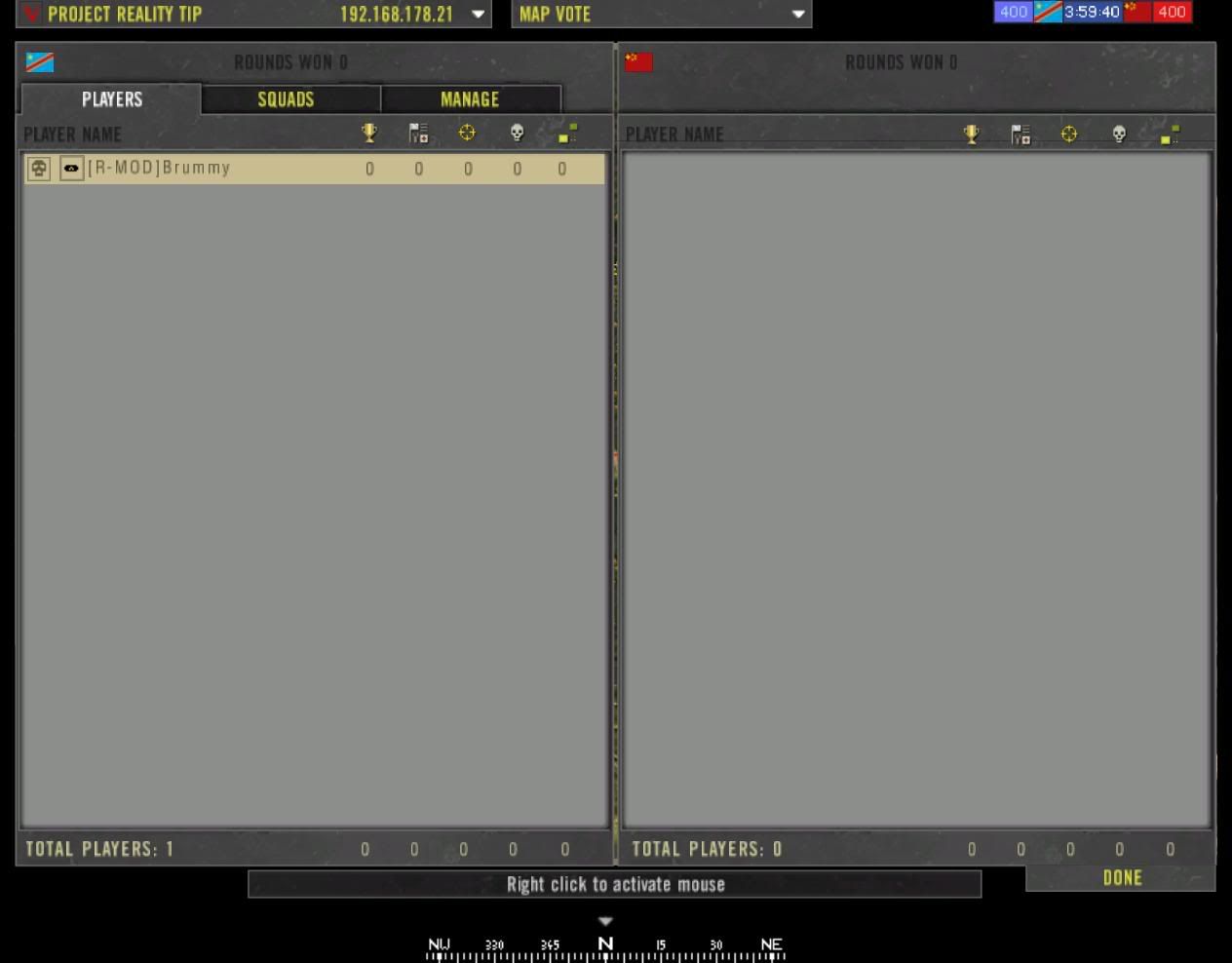
Task: Click the skull deaths icon in right team header
Action: pyautogui.click(x=1119, y=134)
